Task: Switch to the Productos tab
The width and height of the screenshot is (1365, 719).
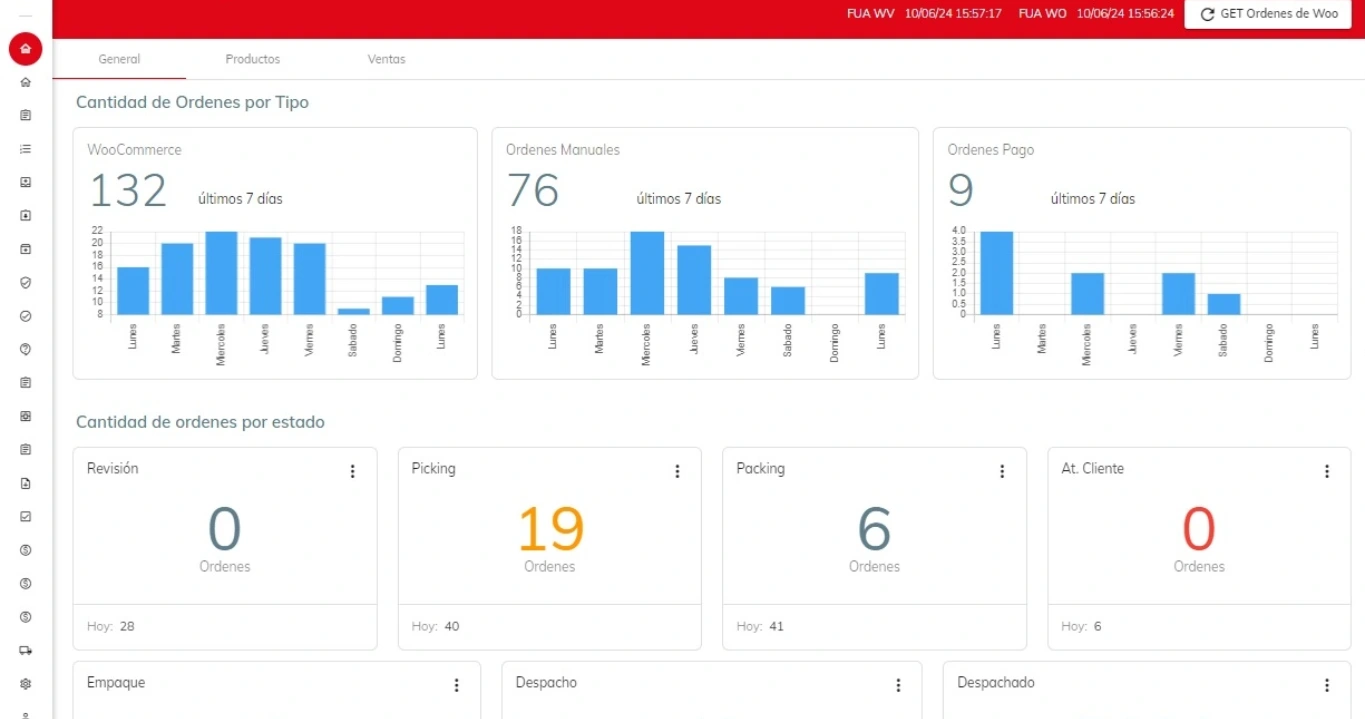Action: point(252,59)
